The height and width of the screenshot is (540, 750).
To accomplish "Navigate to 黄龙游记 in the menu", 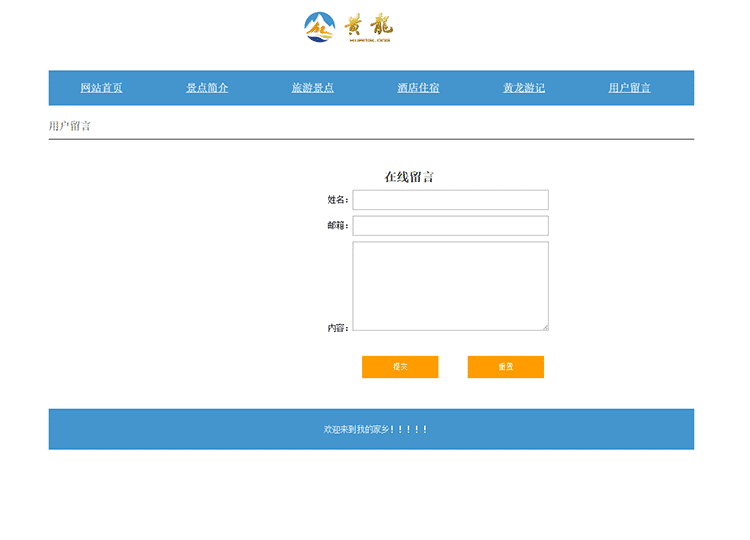I will 524,88.
